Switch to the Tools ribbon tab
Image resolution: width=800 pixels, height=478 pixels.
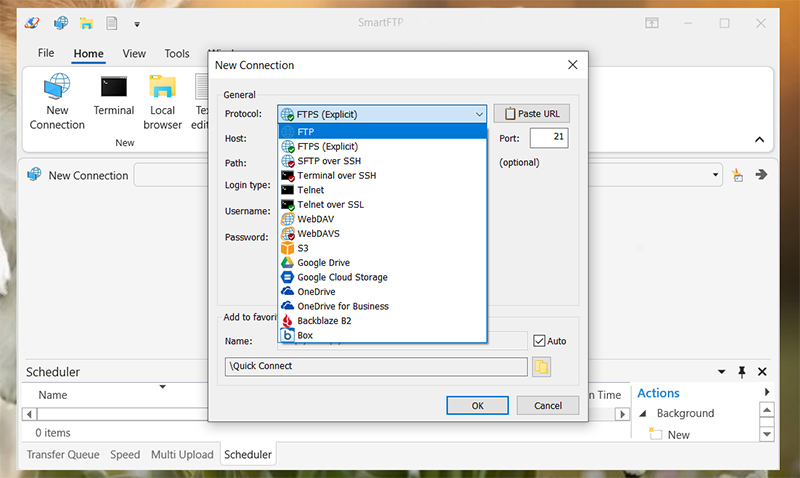177,54
